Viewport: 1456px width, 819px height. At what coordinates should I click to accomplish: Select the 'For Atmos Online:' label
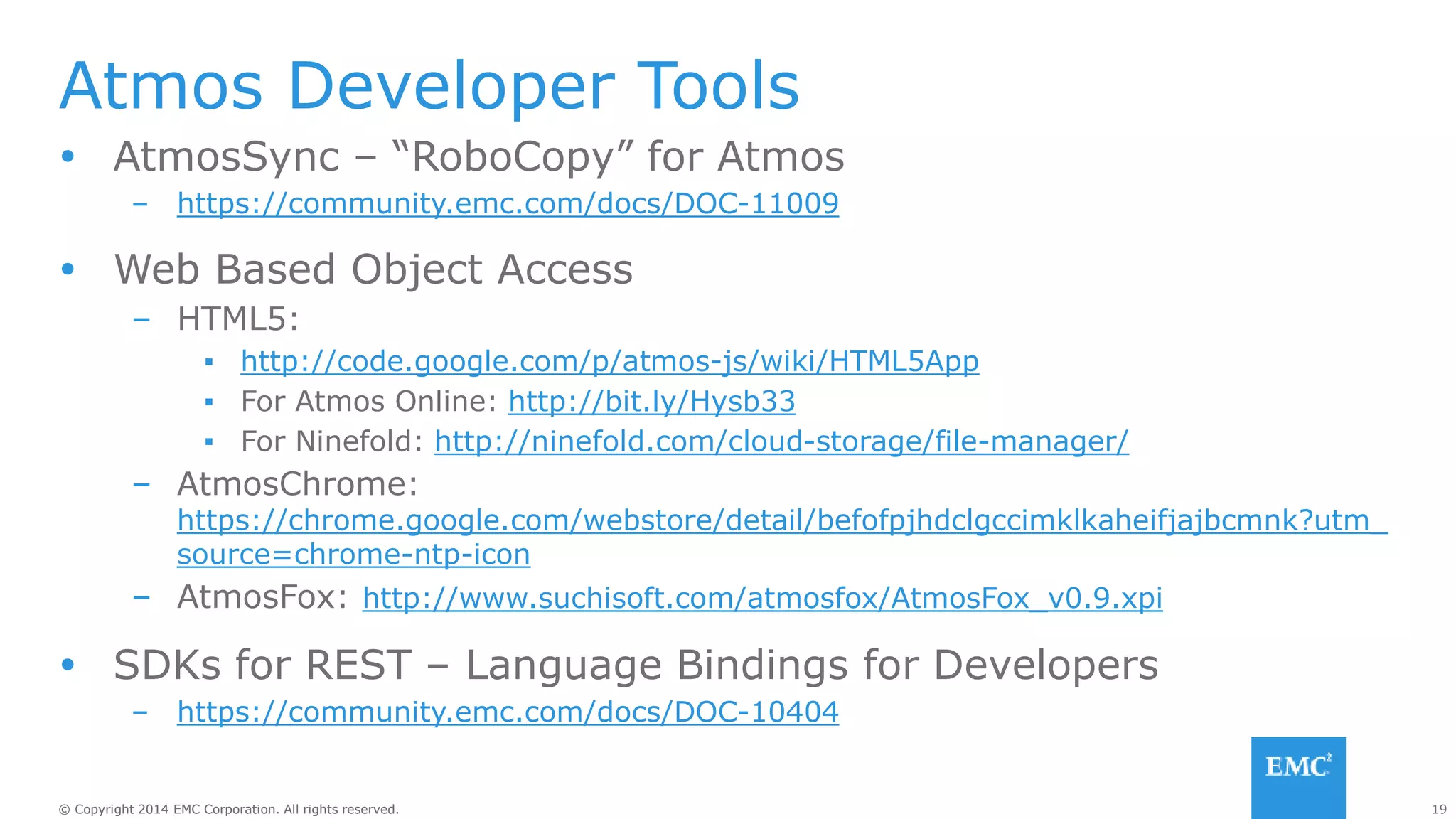pyautogui.click(x=369, y=402)
